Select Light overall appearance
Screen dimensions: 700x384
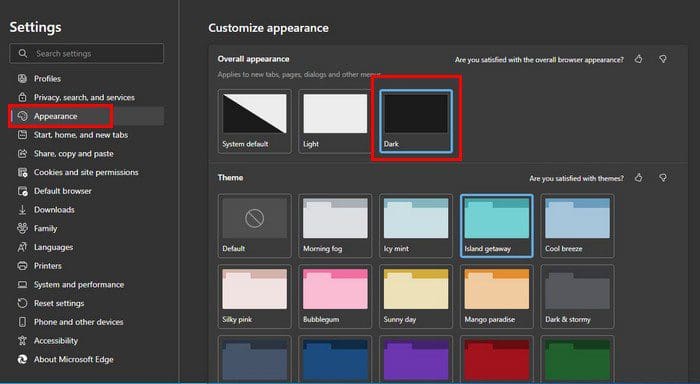point(335,121)
